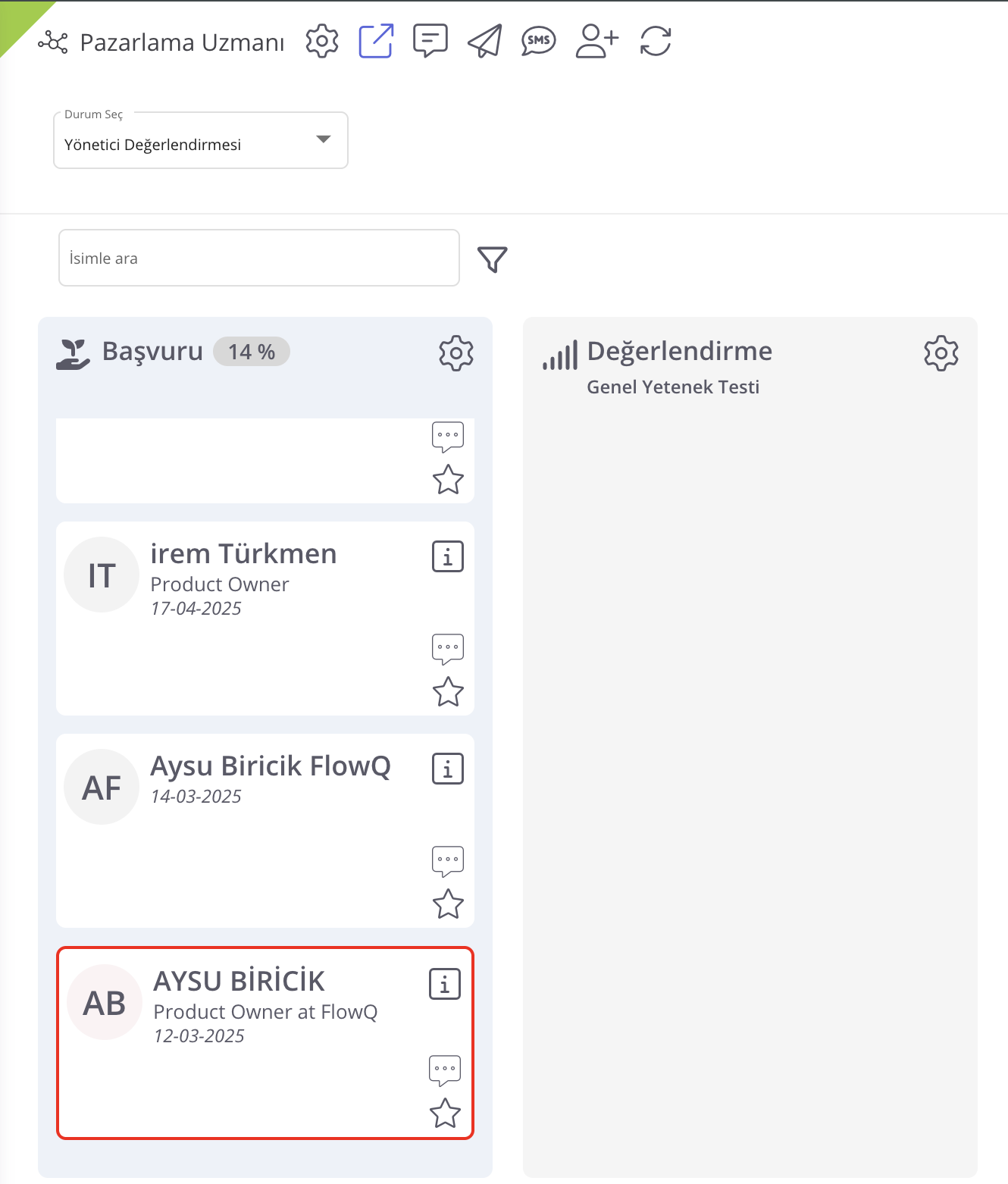Image resolution: width=1008 pixels, height=1184 pixels.
Task: Open comments on Aysu Biricik FlowQ card
Action: click(x=448, y=861)
